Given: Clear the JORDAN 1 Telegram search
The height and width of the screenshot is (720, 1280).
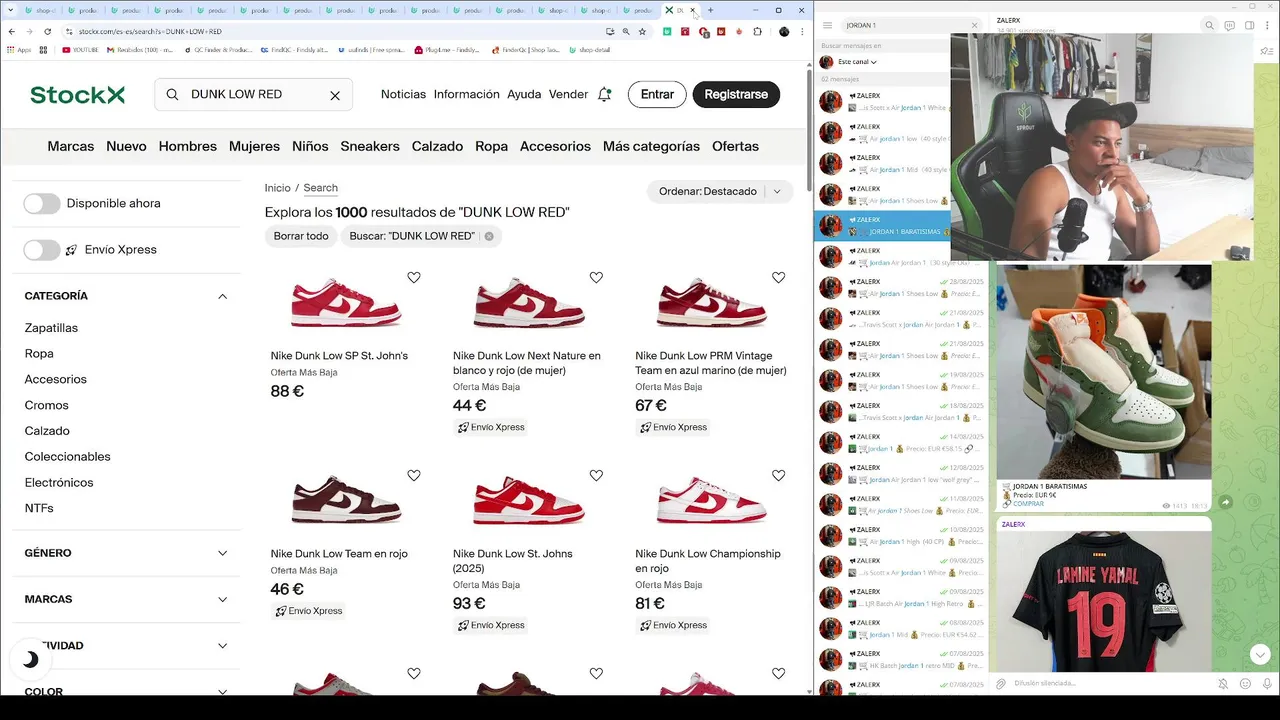Looking at the screenshot, I should 974,25.
